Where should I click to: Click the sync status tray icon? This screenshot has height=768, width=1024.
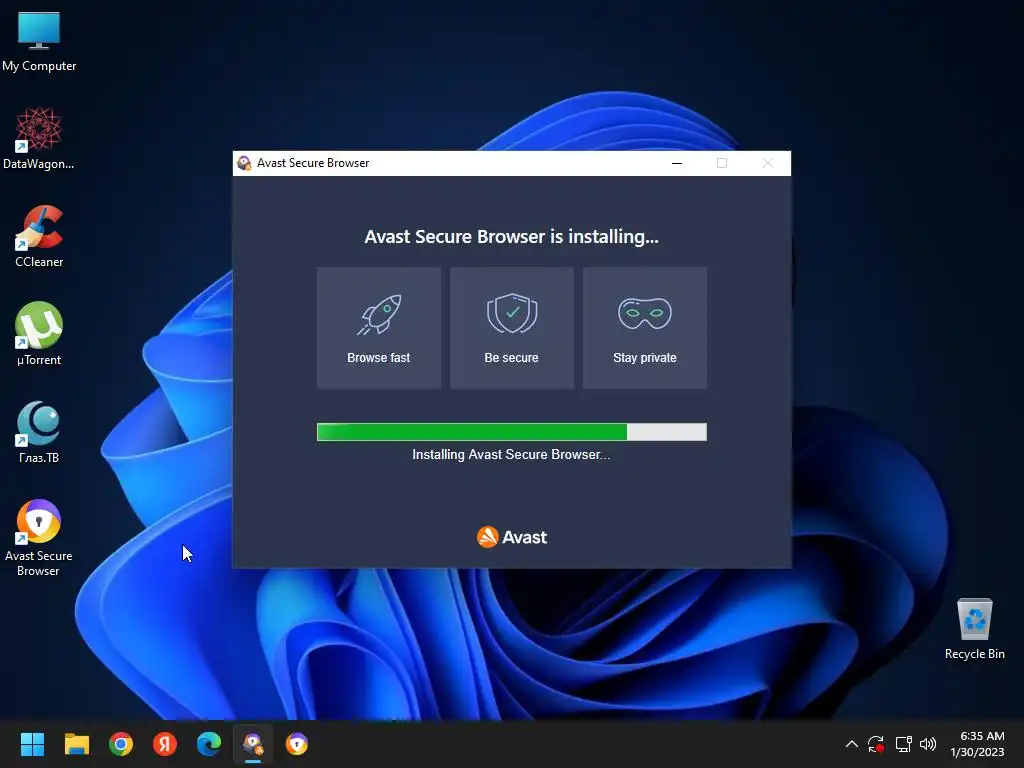(x=876, y=744)
